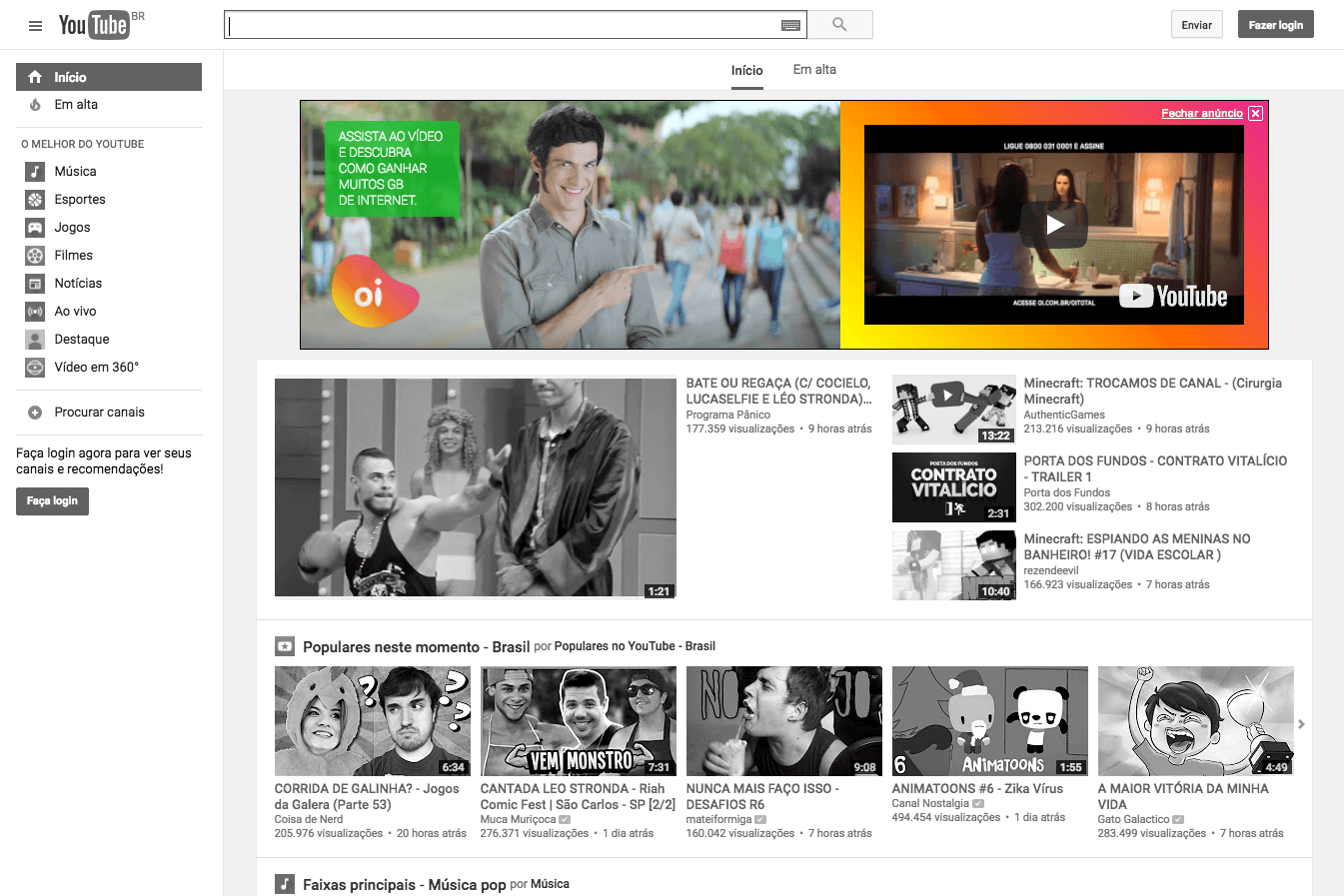Open CANTADA LEO STRONDA video title
This screenshot has width=1344, height=896.
tap(579, 796)
